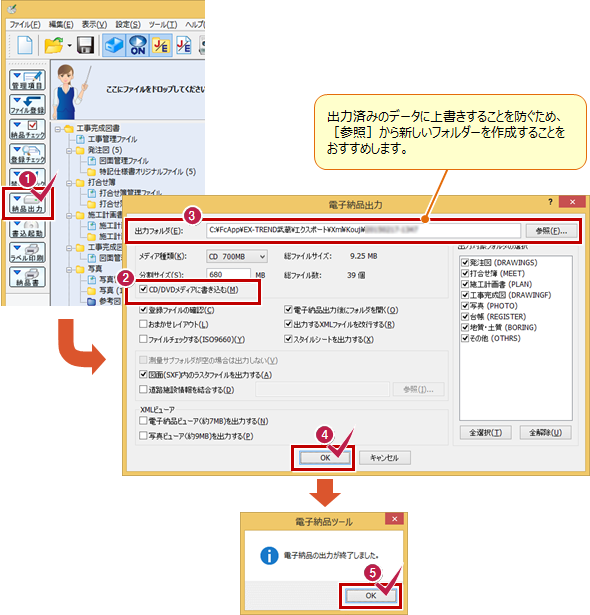Click the open folder toolbar icon
590x615 pixels.
coord(54,45)
